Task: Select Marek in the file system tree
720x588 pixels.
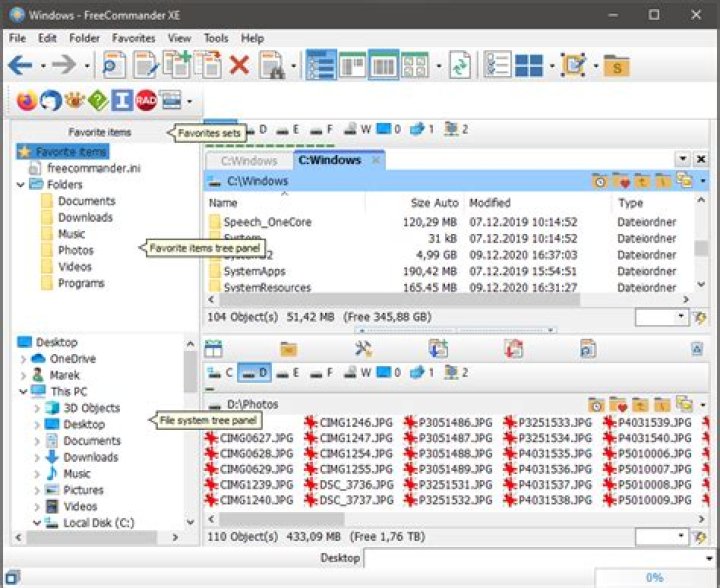Action: point(56,375)
